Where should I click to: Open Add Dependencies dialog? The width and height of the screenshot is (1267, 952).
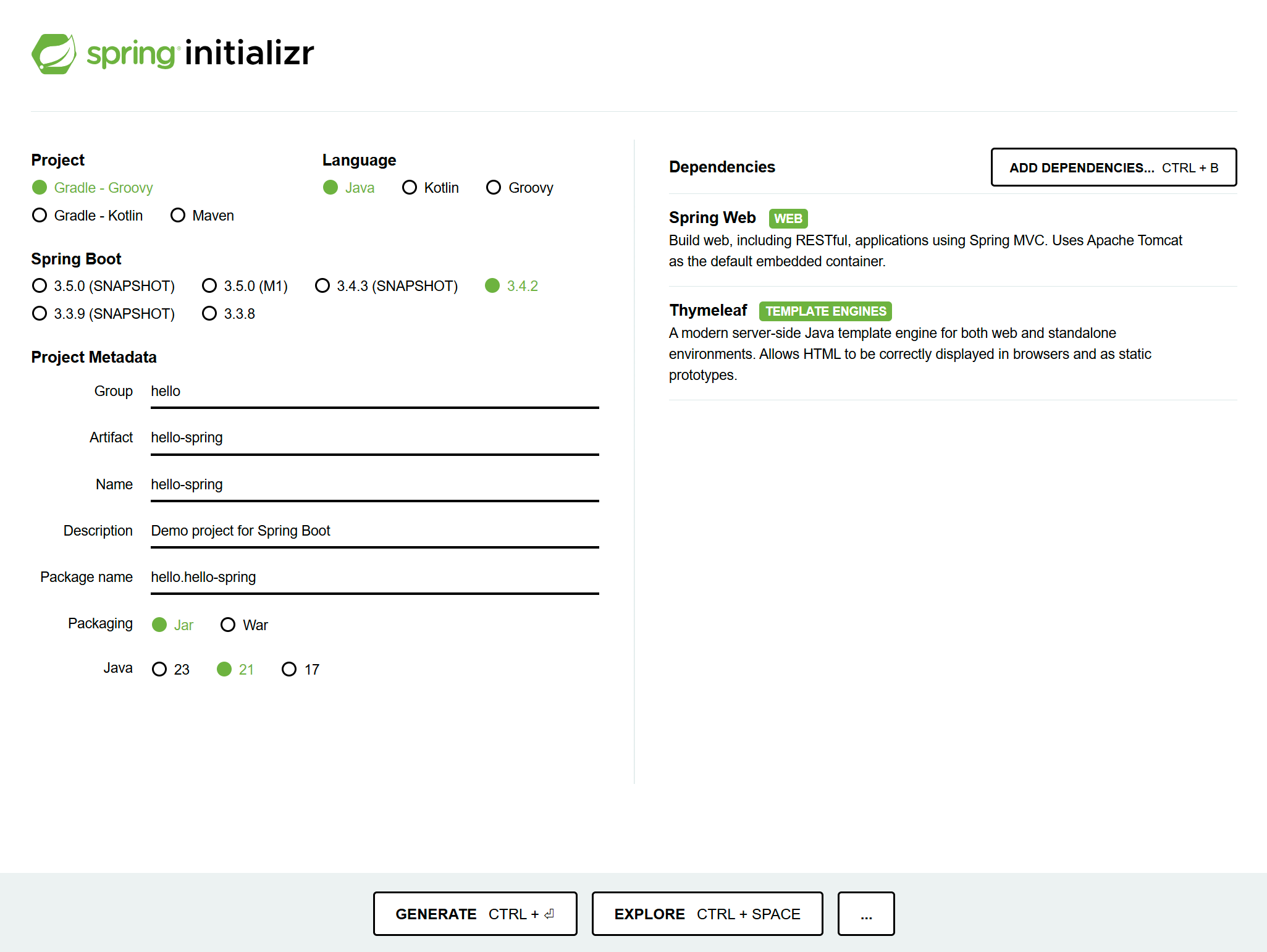(1113, 167)
